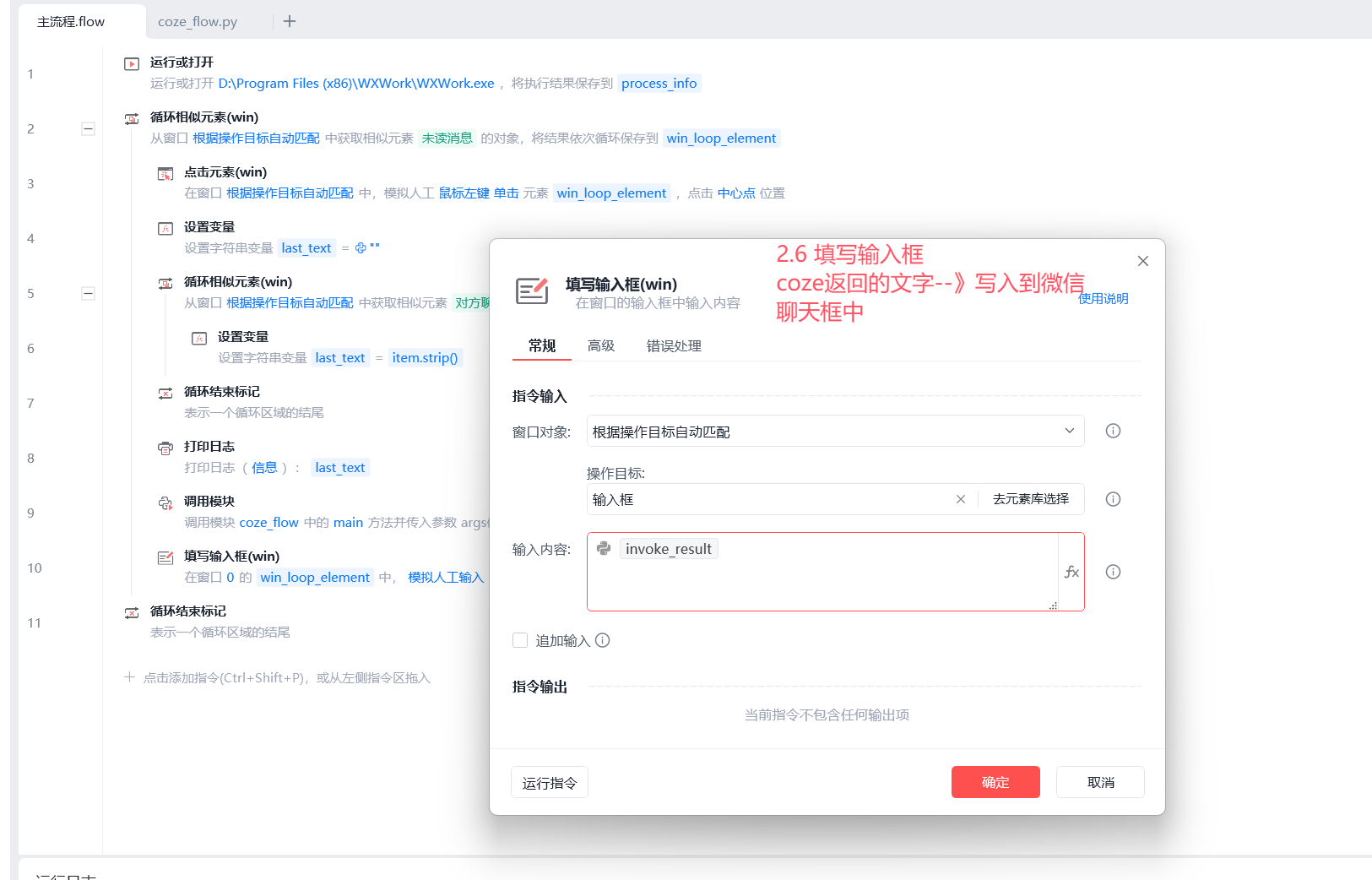Click the 设置变量 icon in row 4

(x=165, y=228)
